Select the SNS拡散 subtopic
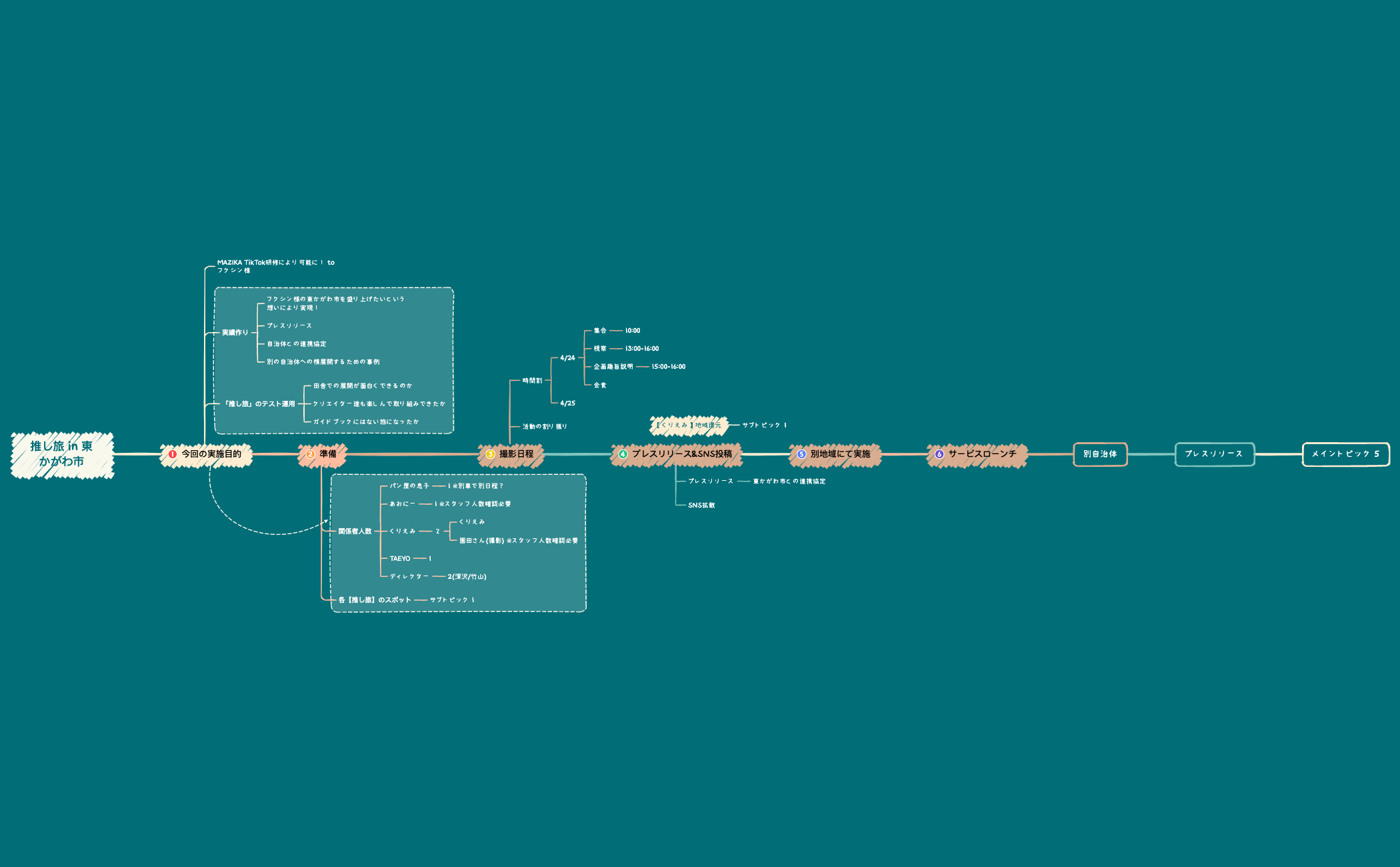 (701, 506)
